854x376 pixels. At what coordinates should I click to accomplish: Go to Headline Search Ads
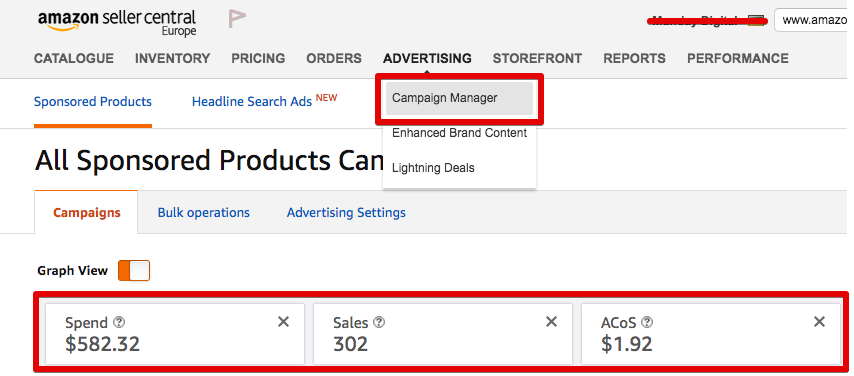click(252, 102)
